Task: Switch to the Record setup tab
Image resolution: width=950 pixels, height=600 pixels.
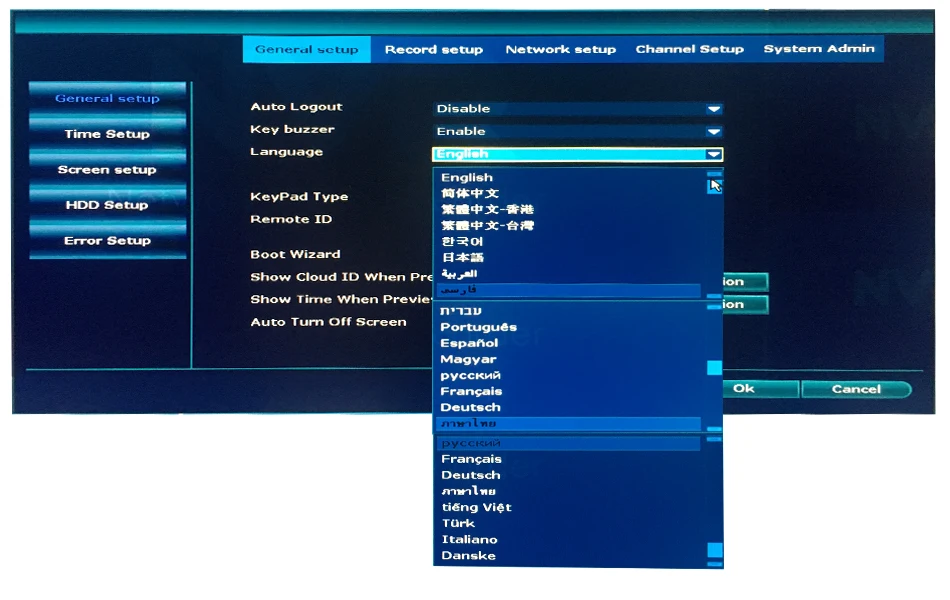Action: pyautogui.click(x=434, y=49)
